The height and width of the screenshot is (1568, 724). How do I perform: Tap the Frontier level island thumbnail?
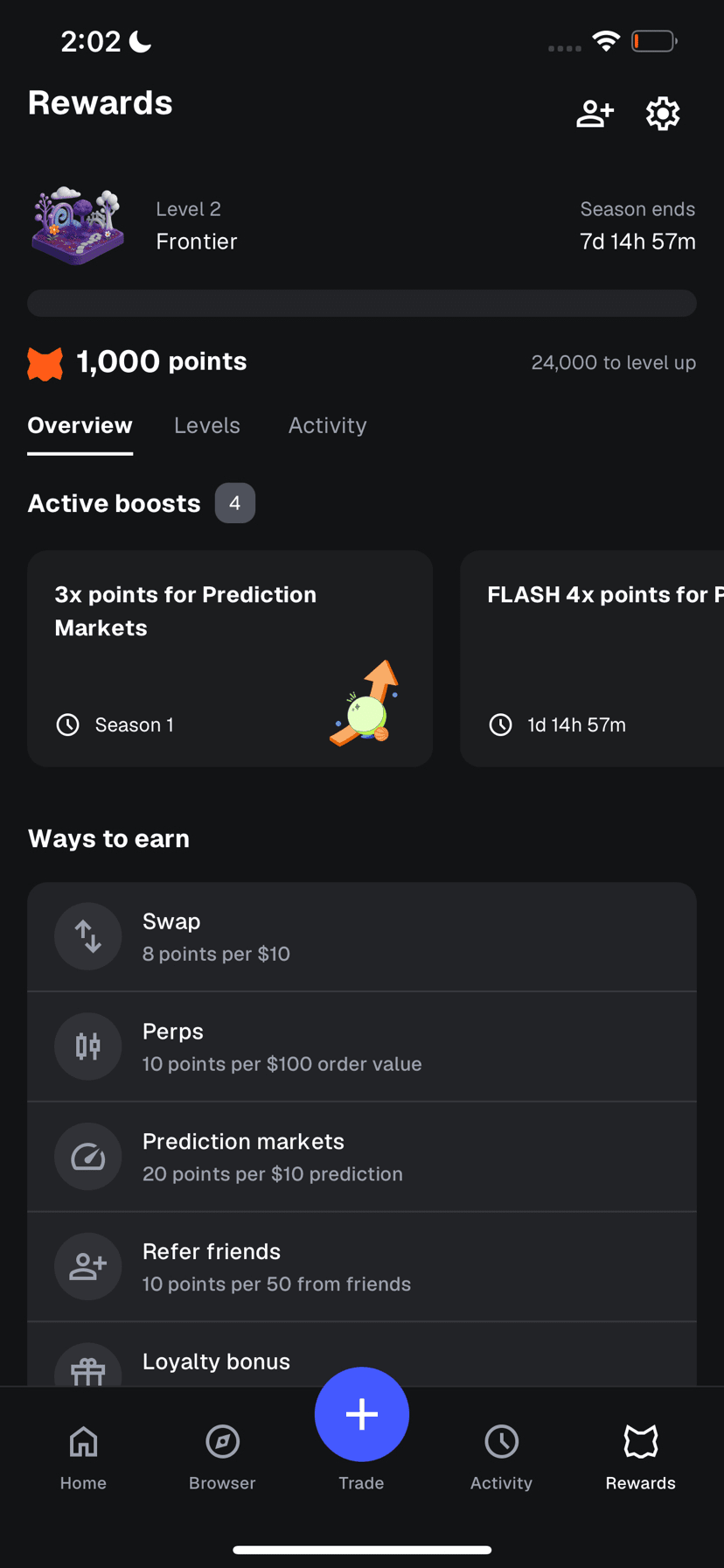79,226
